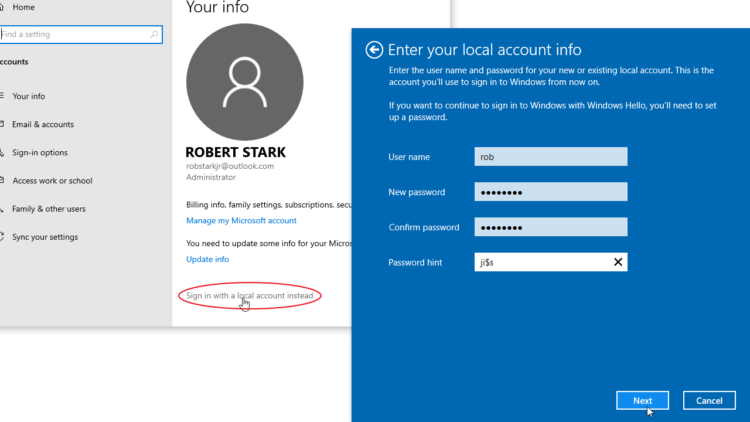Focus the Confirm password field
The height and width of the screenshot is (422, 750).
tap(551, 227)
